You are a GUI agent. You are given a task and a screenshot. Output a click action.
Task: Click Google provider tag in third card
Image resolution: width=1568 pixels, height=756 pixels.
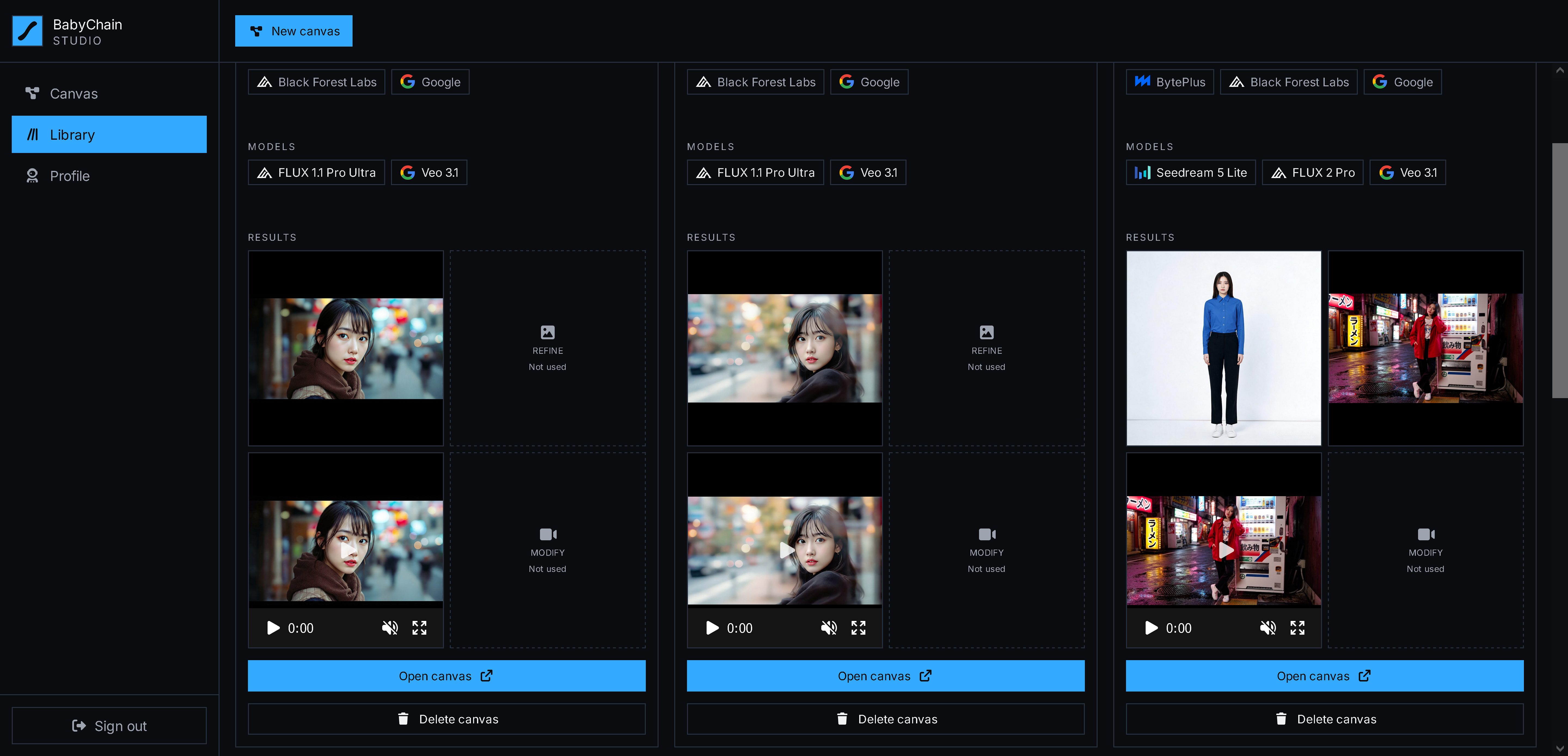pos(1402,82)
